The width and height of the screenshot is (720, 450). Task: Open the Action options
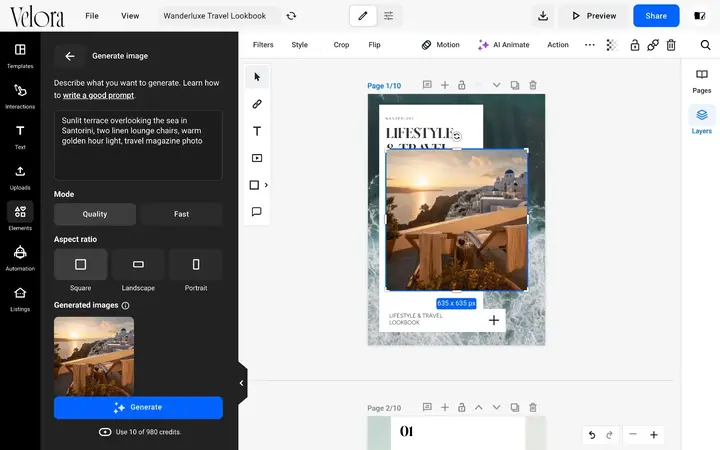[558, 45]
